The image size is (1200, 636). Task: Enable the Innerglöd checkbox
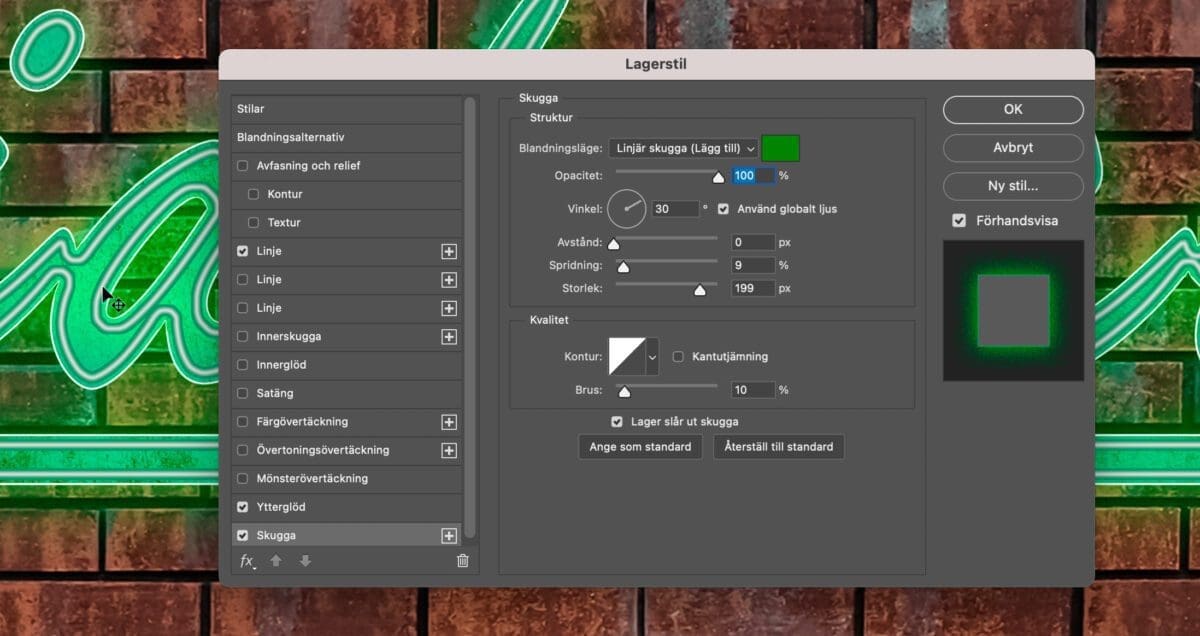(243, 365)
